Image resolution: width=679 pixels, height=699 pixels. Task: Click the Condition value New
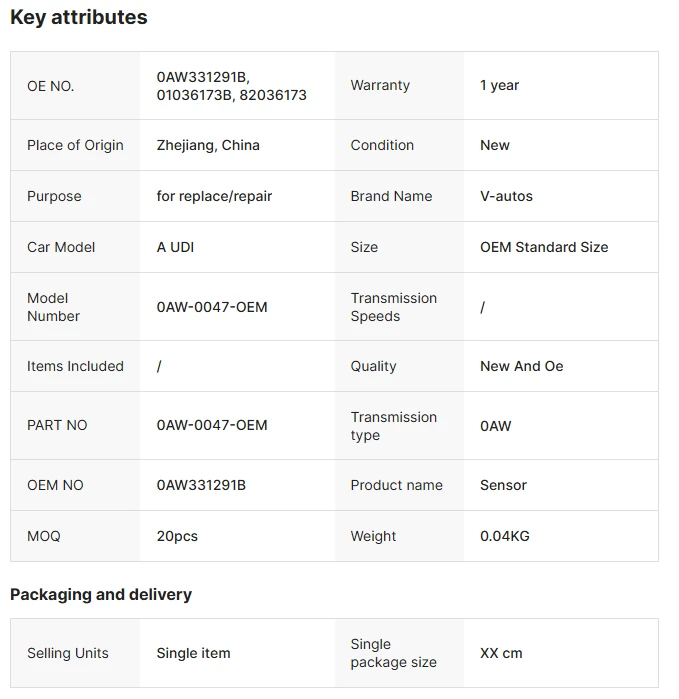pyautogui.click(x=494, y=145)
